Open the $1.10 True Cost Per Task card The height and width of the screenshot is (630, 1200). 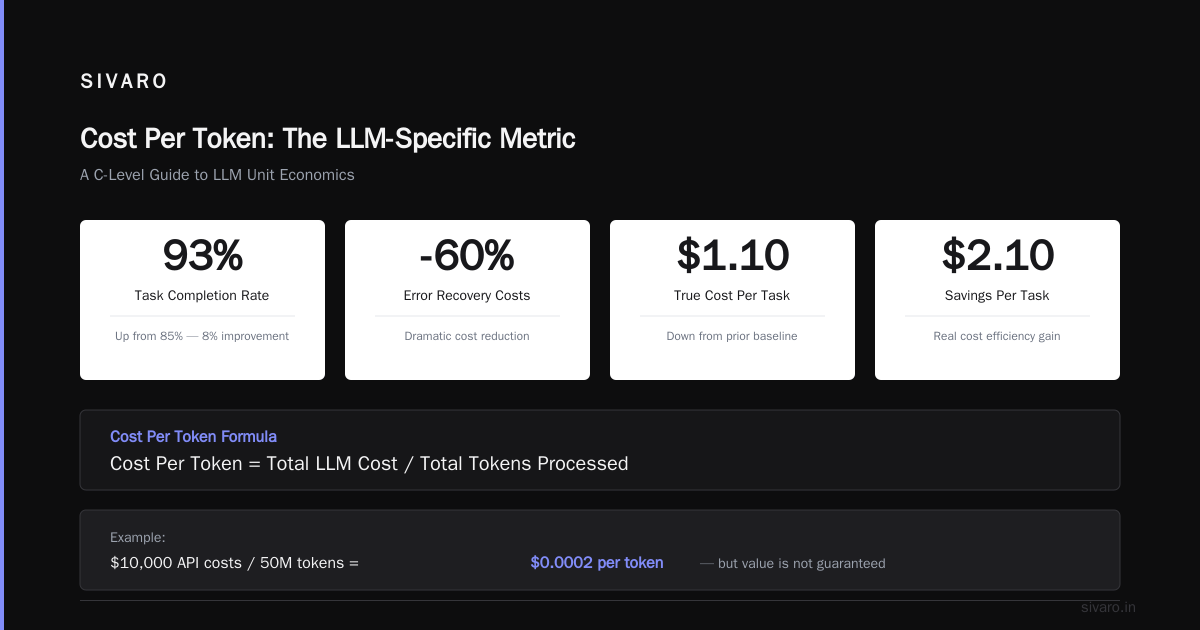click(x=732, y=300)
